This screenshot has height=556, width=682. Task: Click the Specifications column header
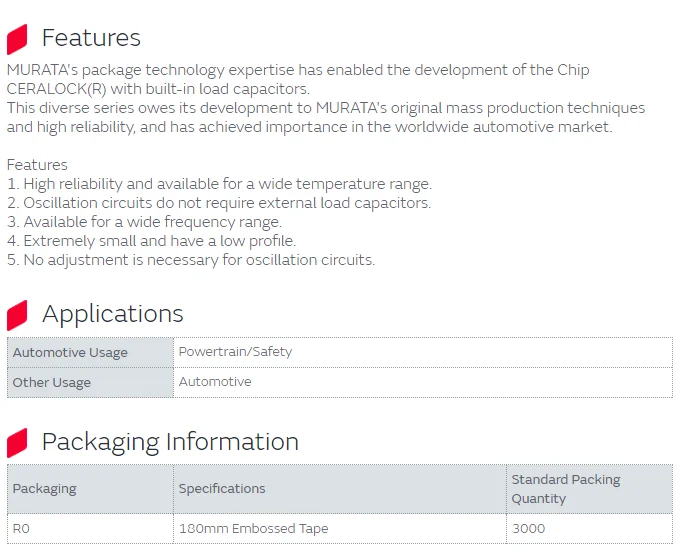[222, 489]
